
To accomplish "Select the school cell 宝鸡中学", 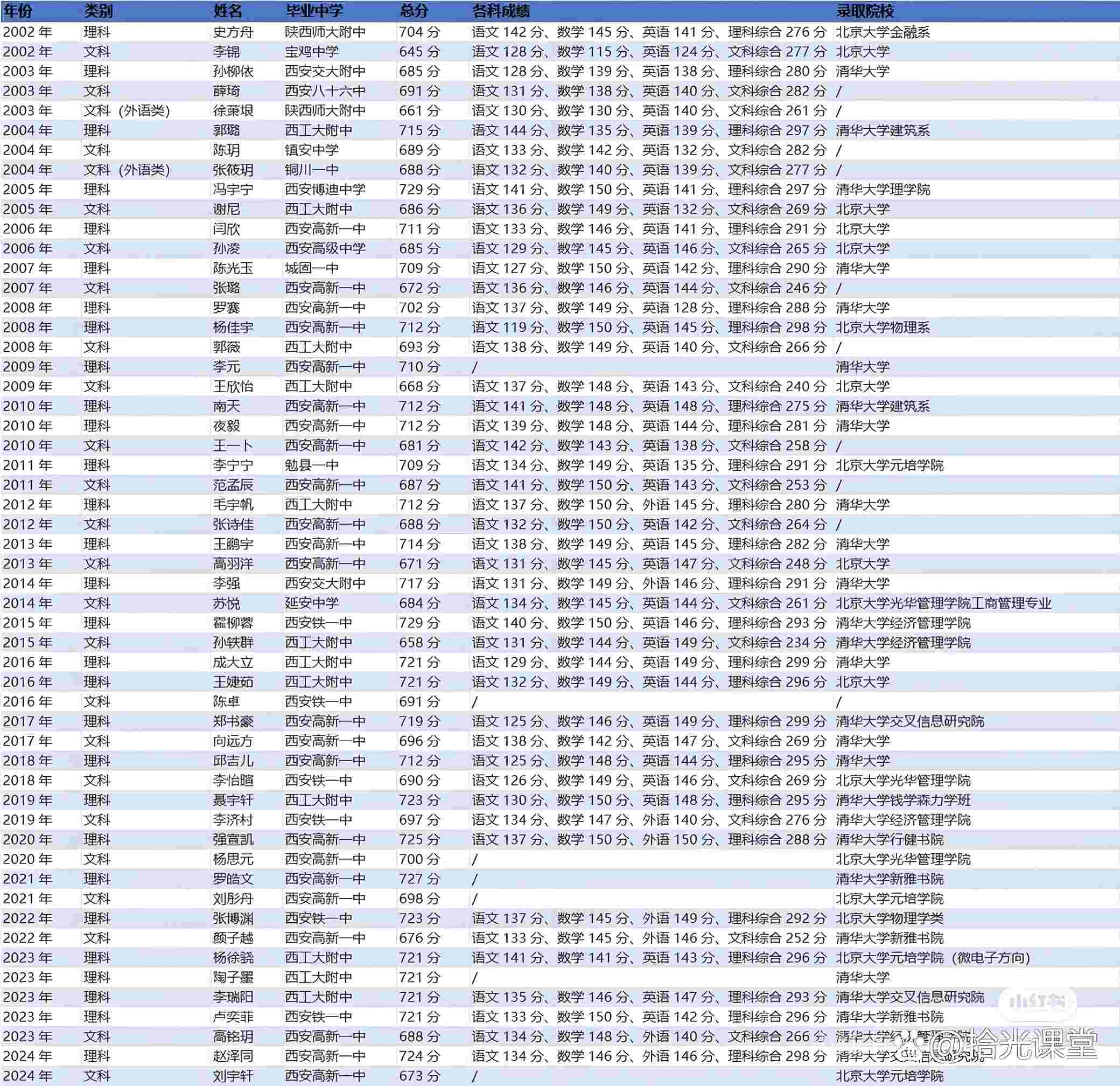I will point(312,51).
